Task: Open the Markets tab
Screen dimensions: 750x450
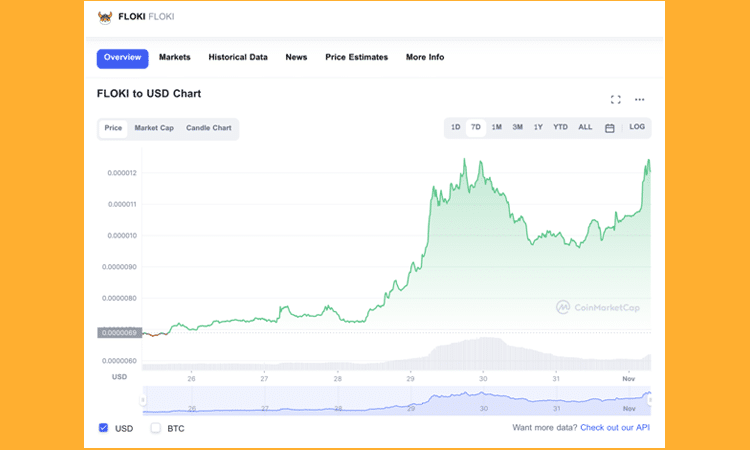Action: pos(175,57)
